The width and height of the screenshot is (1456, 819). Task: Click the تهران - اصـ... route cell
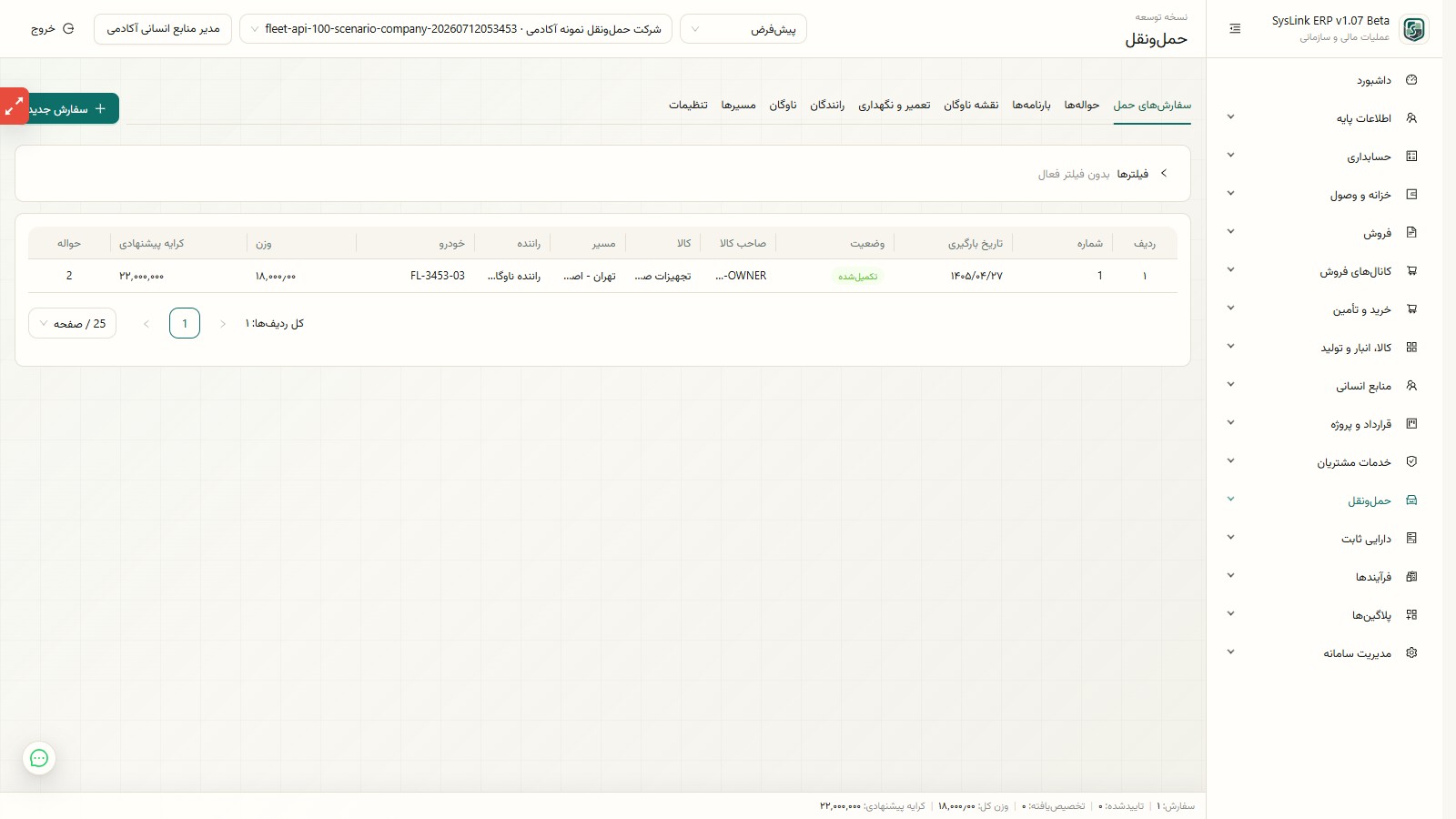[590, 276]
